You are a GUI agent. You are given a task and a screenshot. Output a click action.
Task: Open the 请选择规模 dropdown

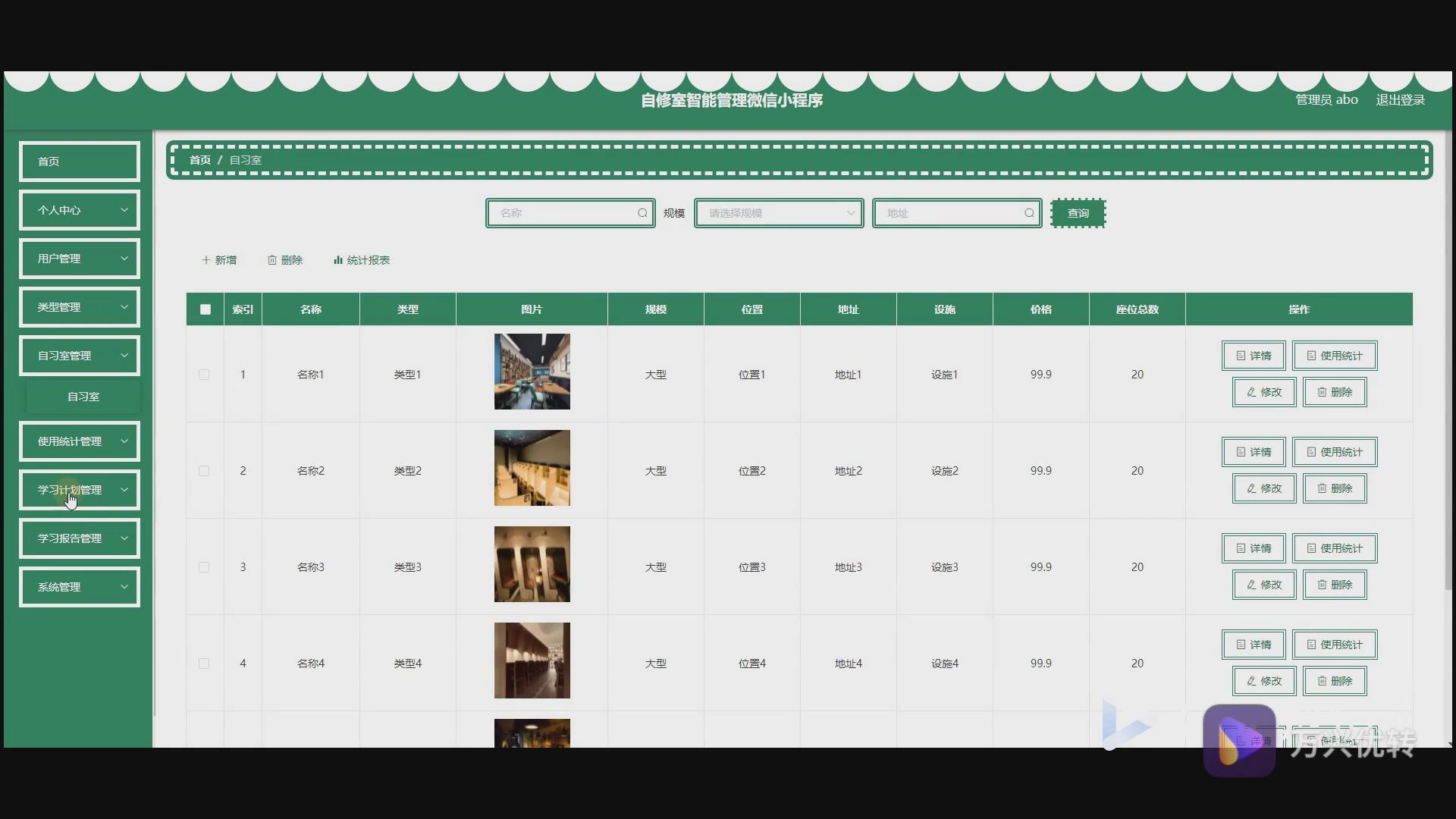pos(779,213)
